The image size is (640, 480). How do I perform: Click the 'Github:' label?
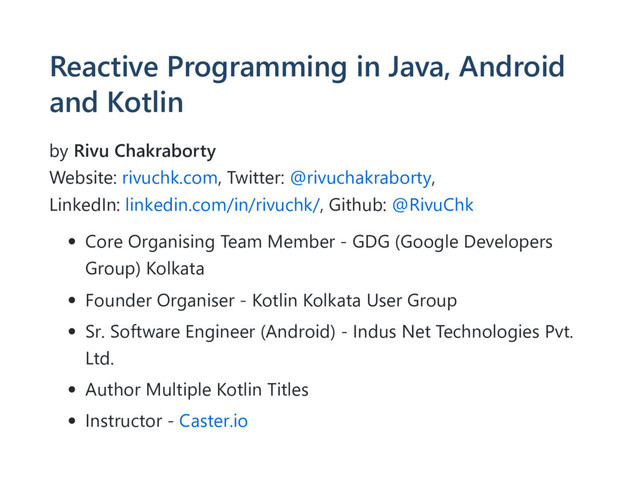pos(358,205)
